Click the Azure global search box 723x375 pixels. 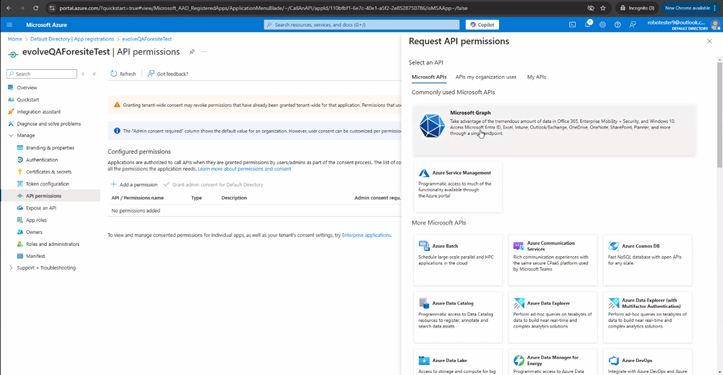click(362, 24)
